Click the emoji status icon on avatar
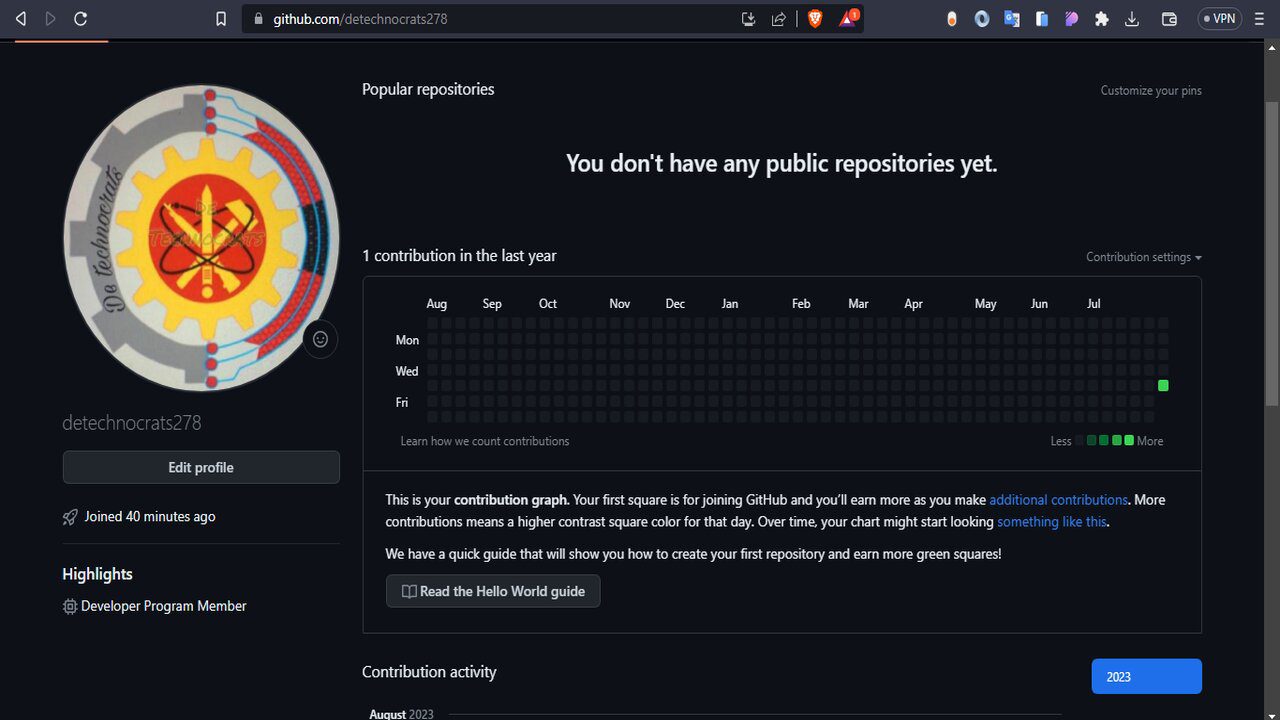This screenshot has height=720, width=1280. (320, 339)
